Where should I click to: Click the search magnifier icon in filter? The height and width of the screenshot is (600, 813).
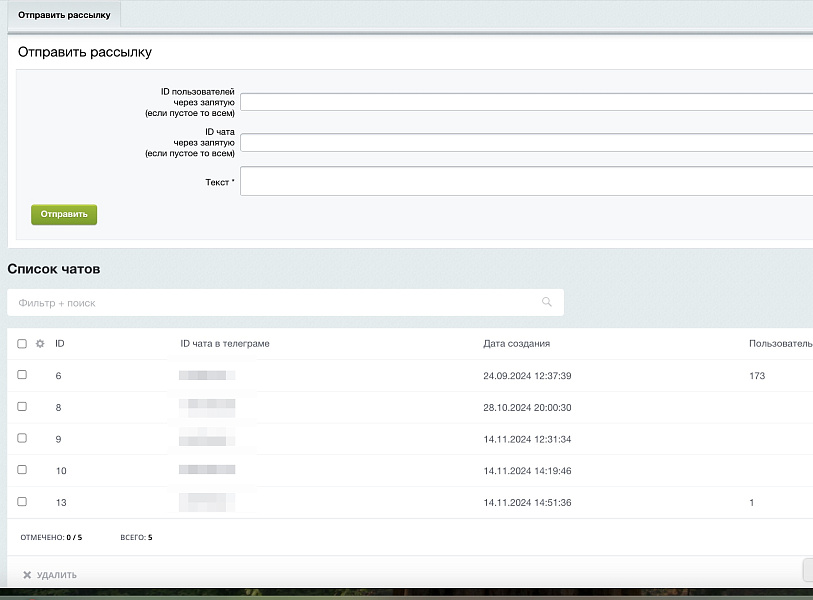(x=546, y=302)
